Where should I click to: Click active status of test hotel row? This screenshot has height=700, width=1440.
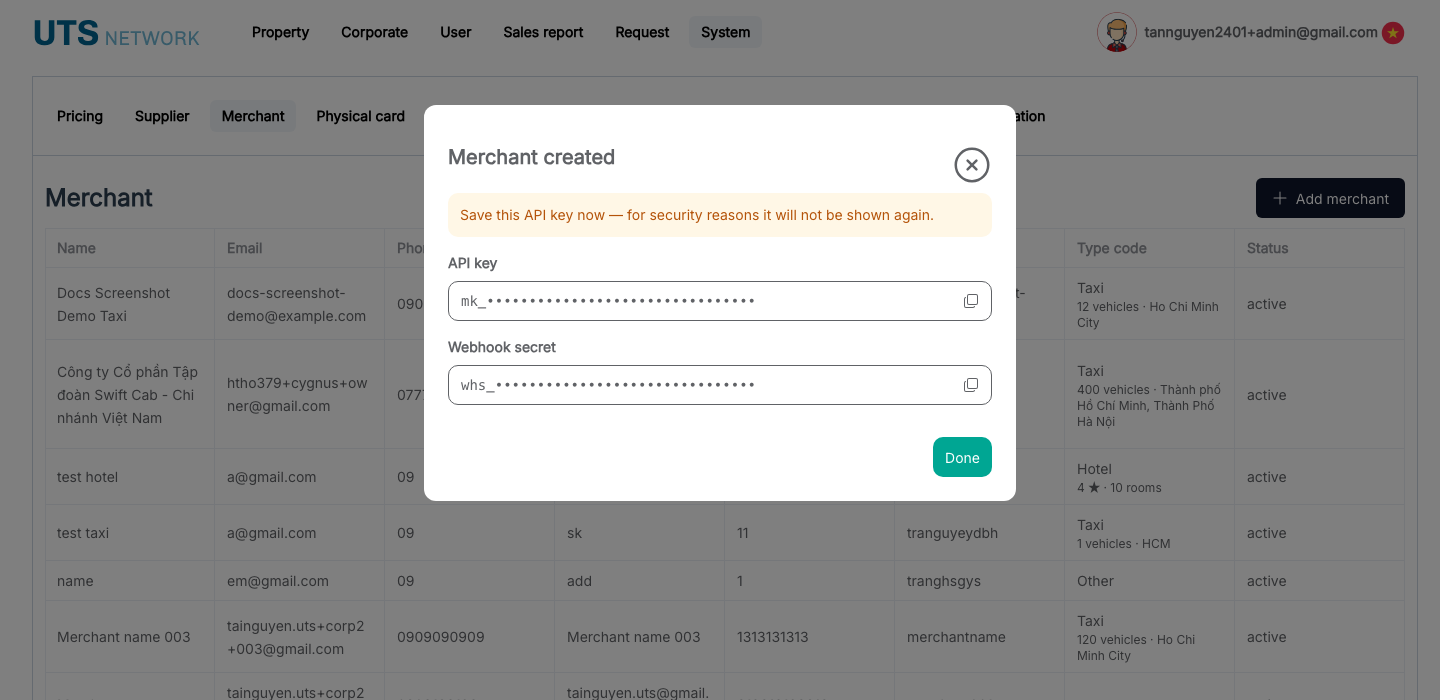coord(1266,477)
